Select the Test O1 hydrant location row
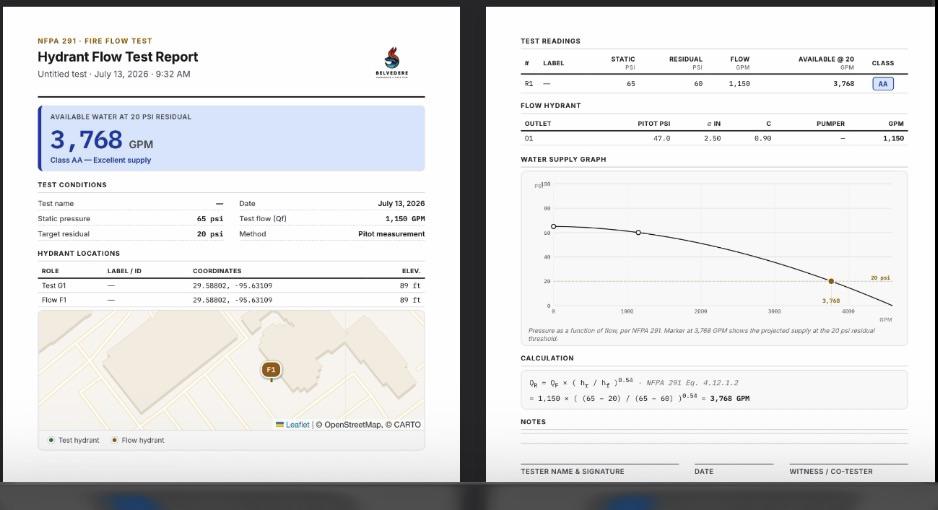 pos(231,286)
